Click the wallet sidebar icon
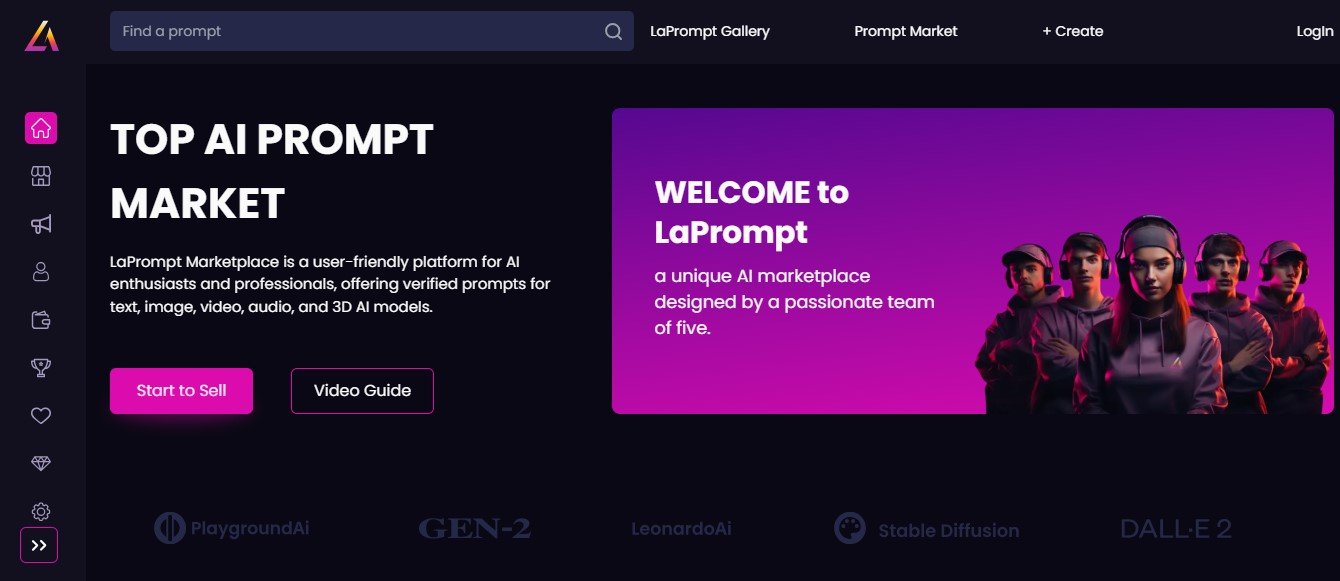1340x581 pixels. click(x=41, y=320)
